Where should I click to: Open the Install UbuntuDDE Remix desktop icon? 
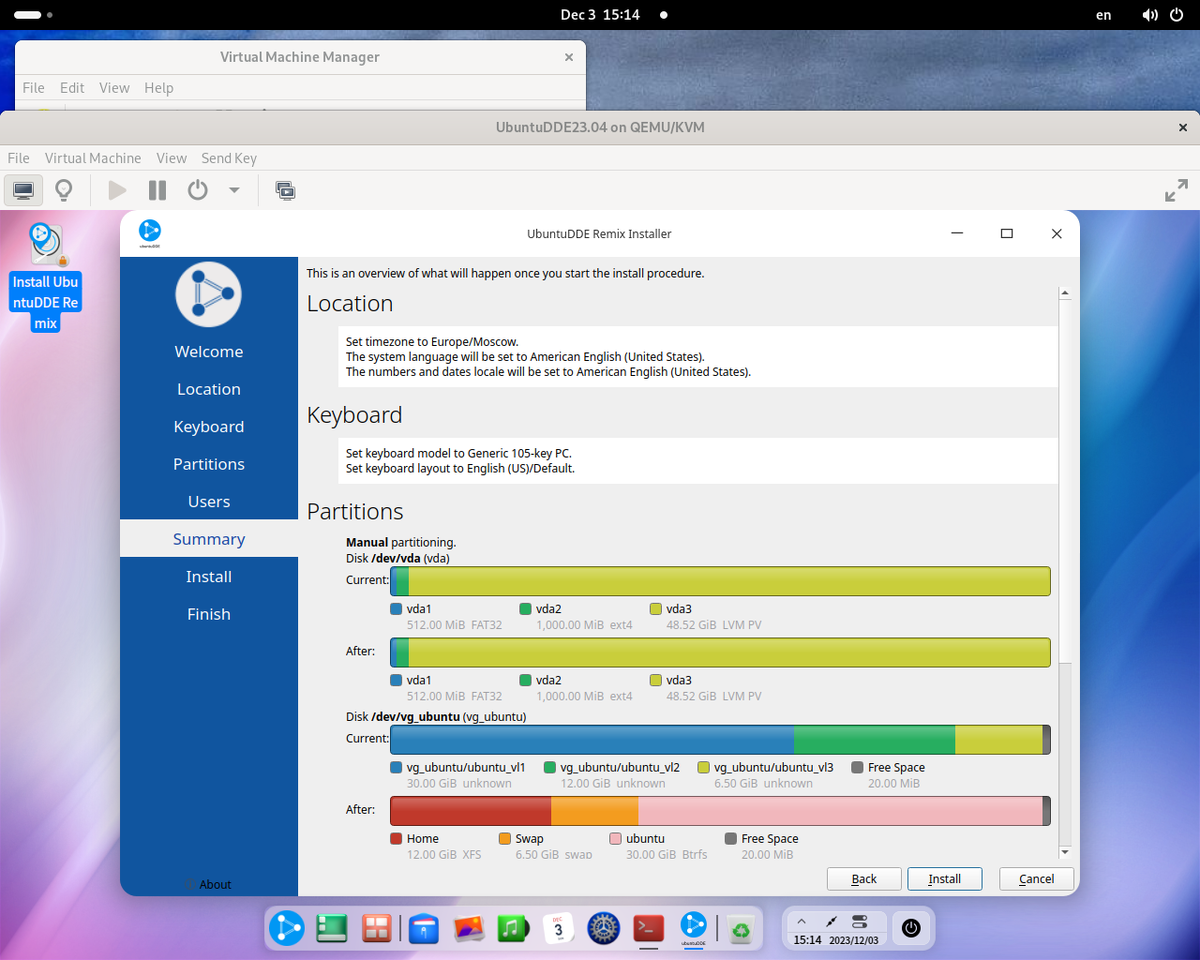pyautogui.click(x=46, y=277)
